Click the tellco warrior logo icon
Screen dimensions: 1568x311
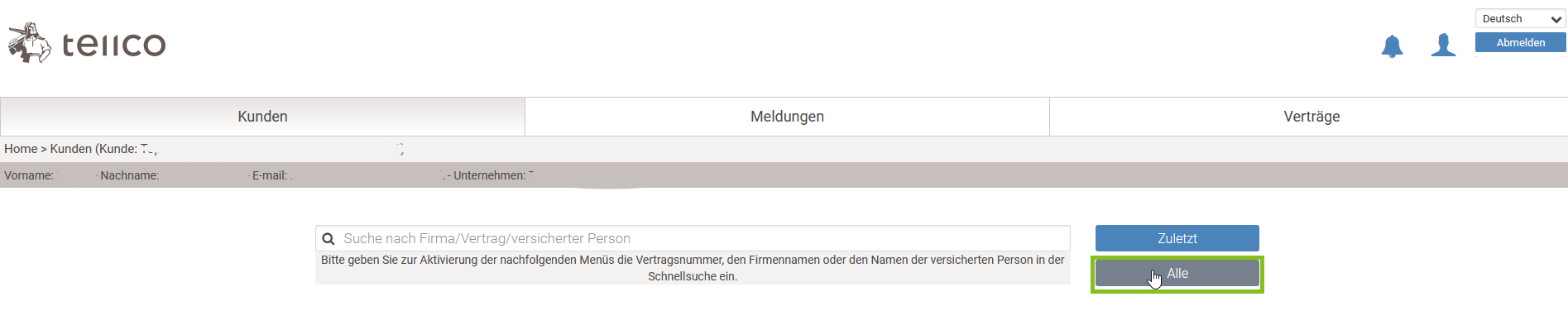30,43
